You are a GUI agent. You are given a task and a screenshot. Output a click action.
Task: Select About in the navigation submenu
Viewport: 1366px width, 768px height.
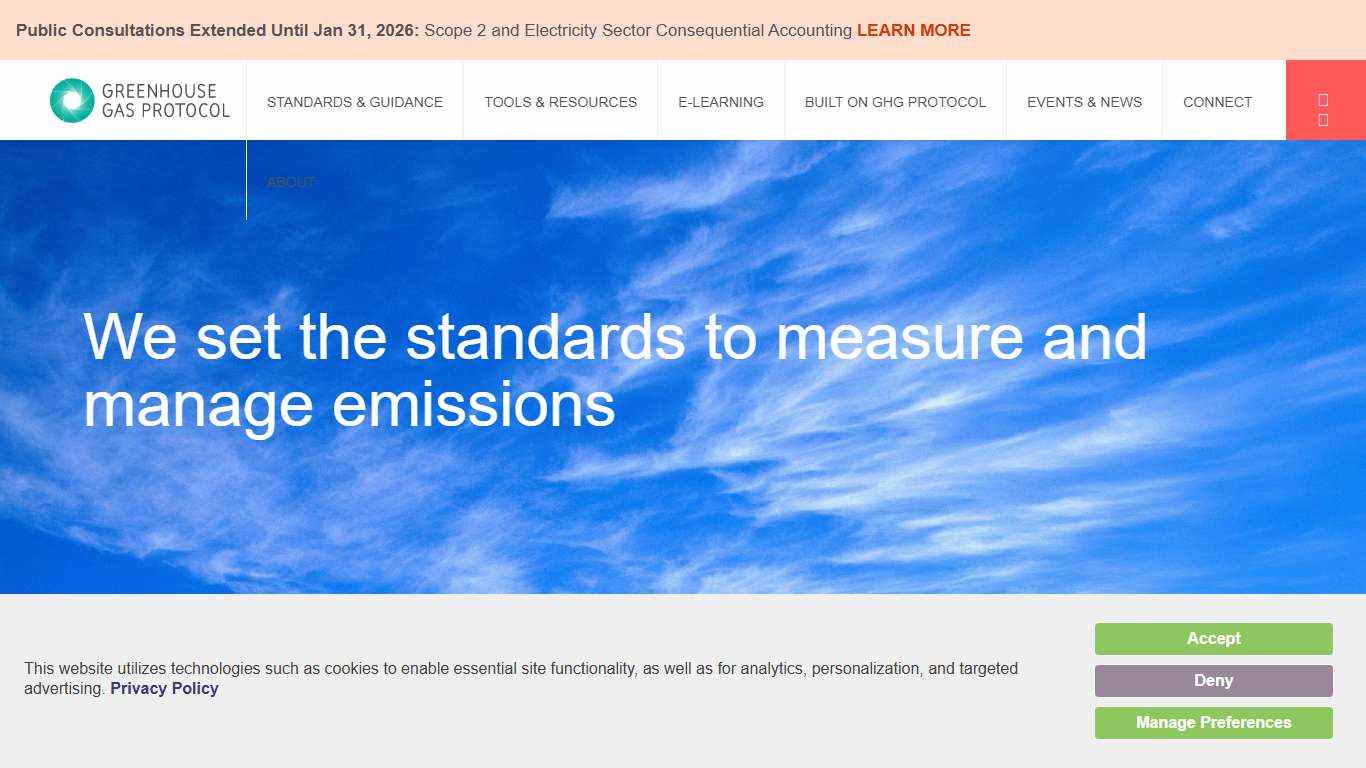pos(291,182)
